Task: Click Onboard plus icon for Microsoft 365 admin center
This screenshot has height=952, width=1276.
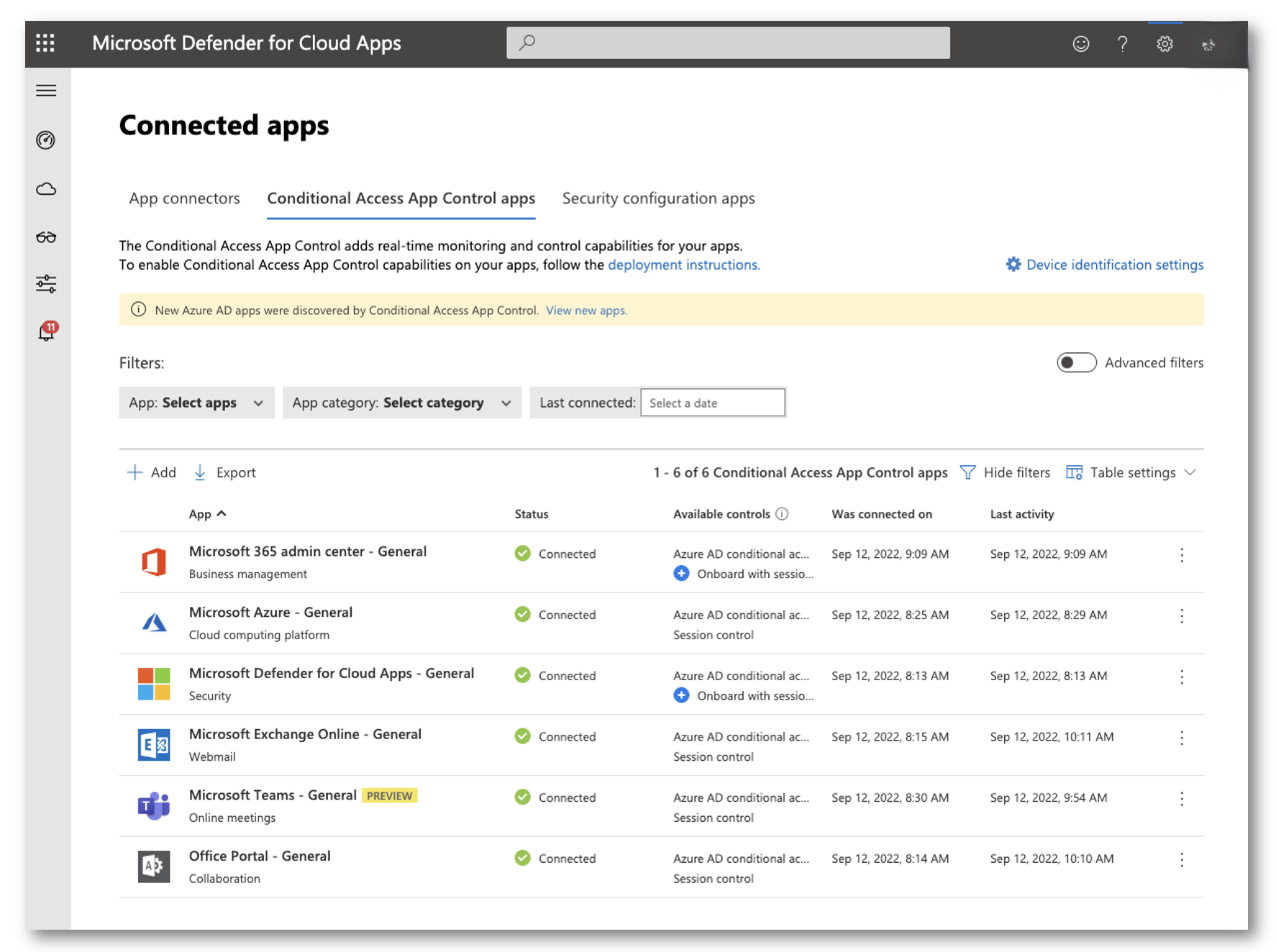Action: (x=681, y=574)
